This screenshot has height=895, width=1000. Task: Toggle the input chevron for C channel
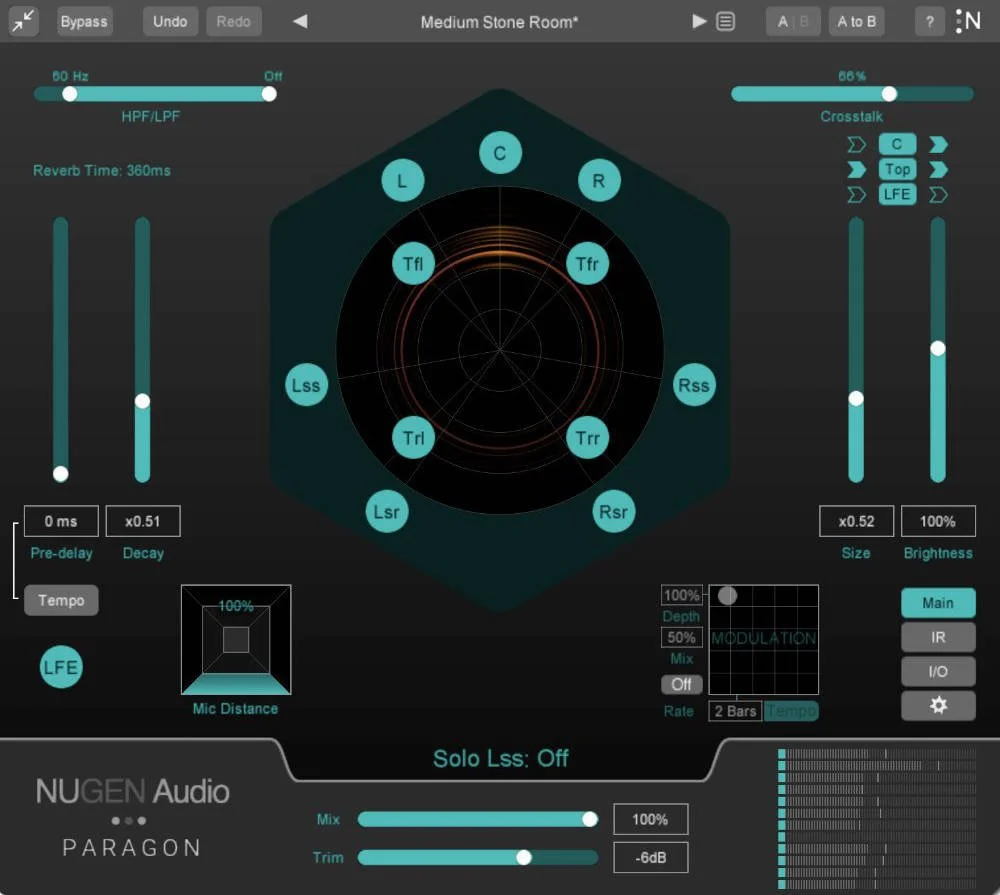pos(856,144)
